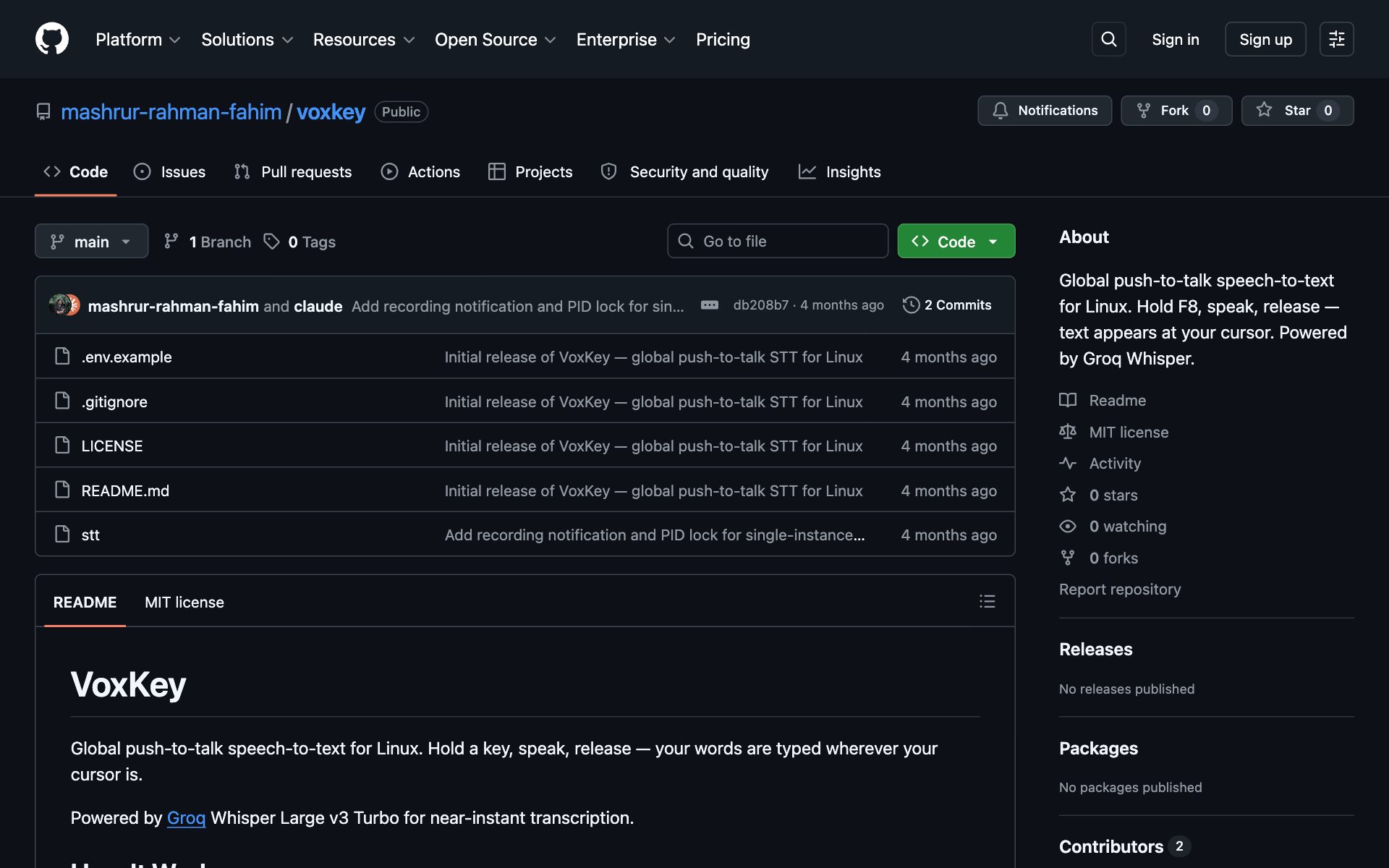The width and height of the screenshot is (1389, 868).
Task: Click the Sign up button
Action: (x=1265, y=39)
